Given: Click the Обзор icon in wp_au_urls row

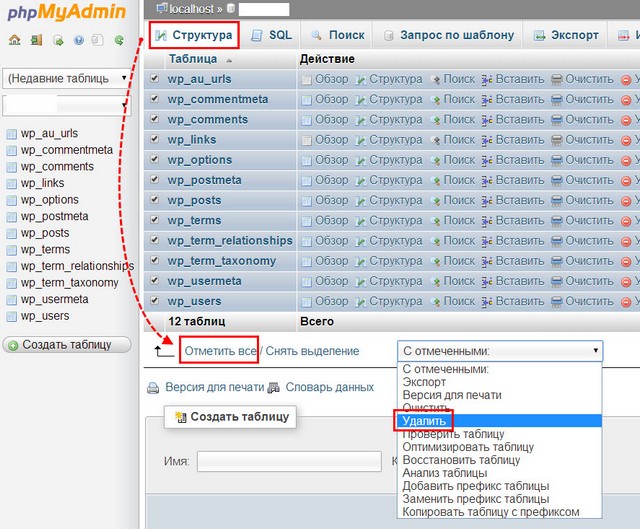Looking at the screenshot, I should pos(306,80).
